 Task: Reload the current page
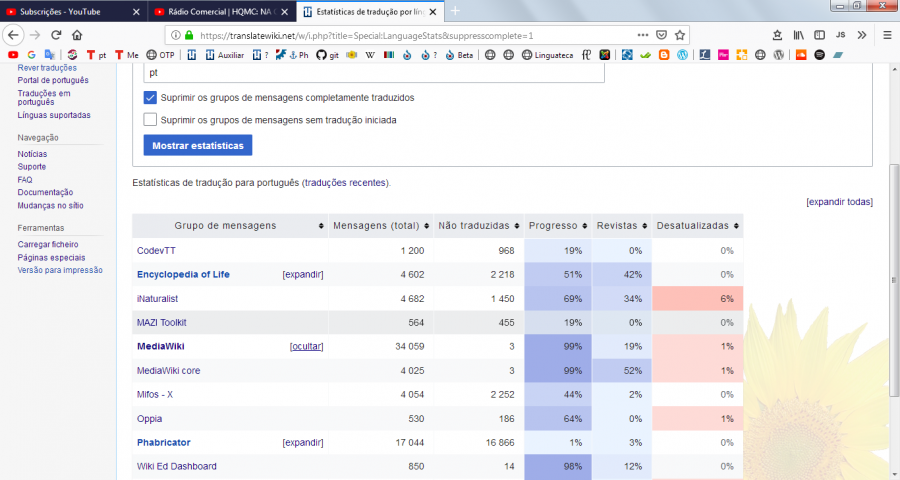click(56, 35)
